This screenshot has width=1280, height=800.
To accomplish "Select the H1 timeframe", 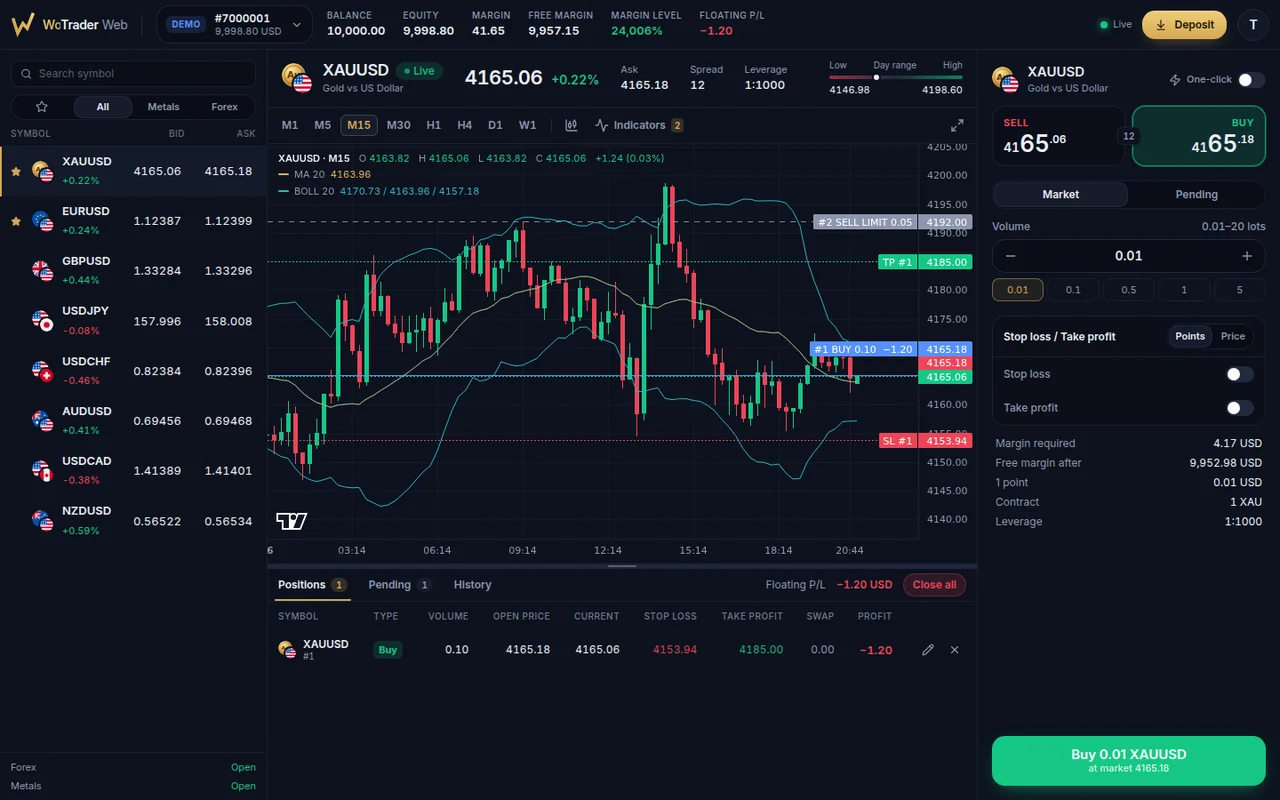I will [x=434, y=125].
